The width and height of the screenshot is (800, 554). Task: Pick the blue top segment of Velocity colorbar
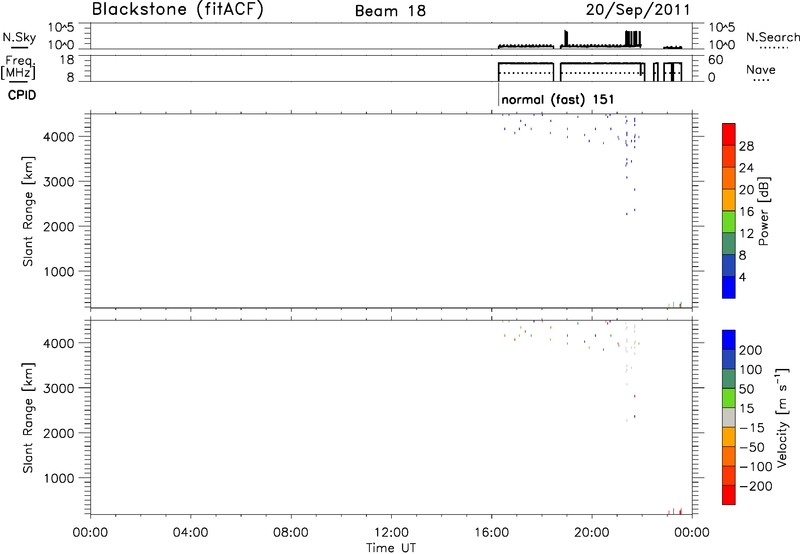tap(729, 339)
